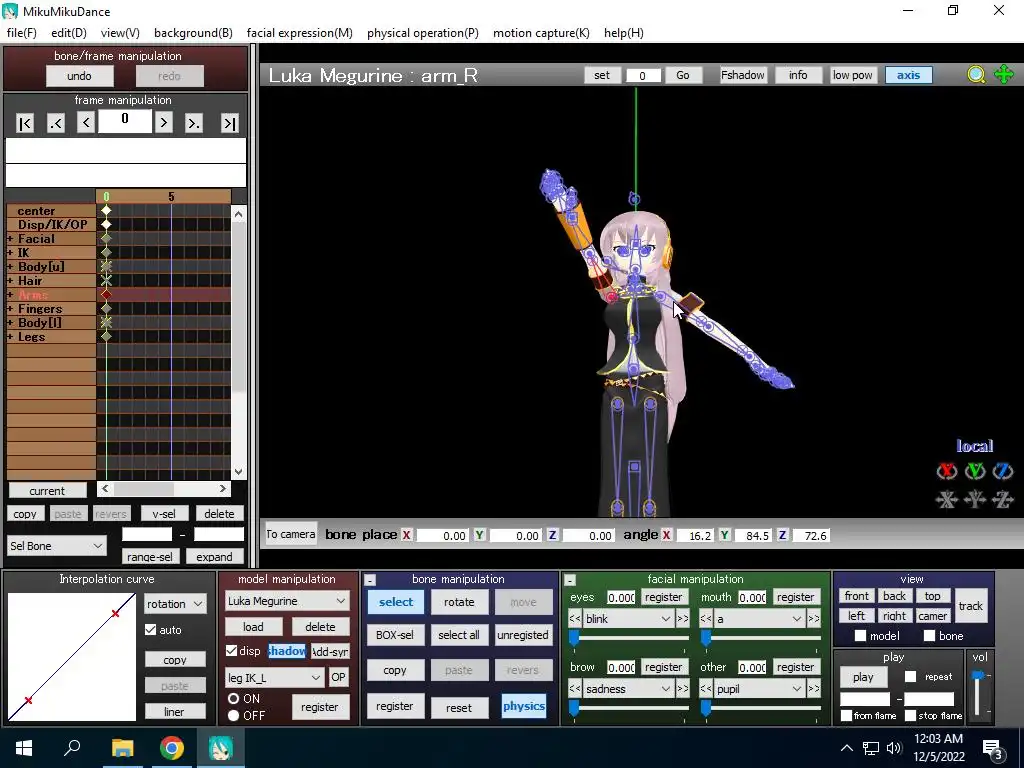Open the Luka Megurine model dropdown
This screenshot has height=768, width=1024.
[x=287, y=601]
